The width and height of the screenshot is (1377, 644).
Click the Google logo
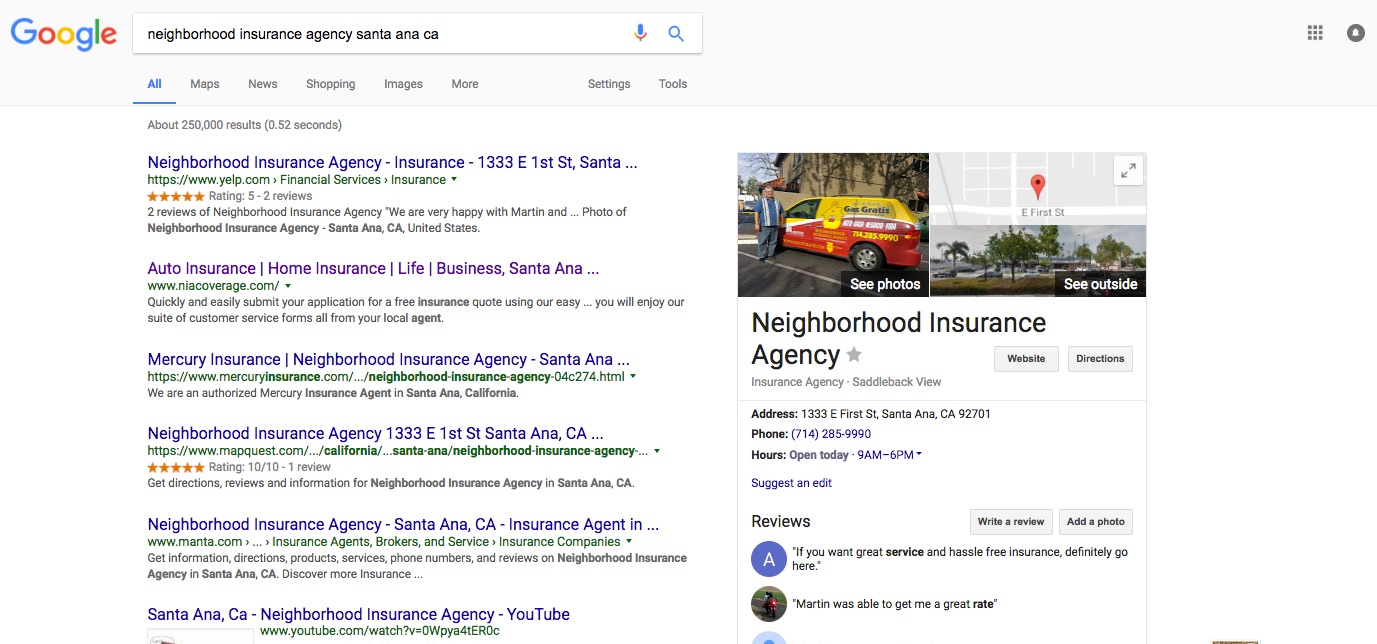[x=64, y=34]
